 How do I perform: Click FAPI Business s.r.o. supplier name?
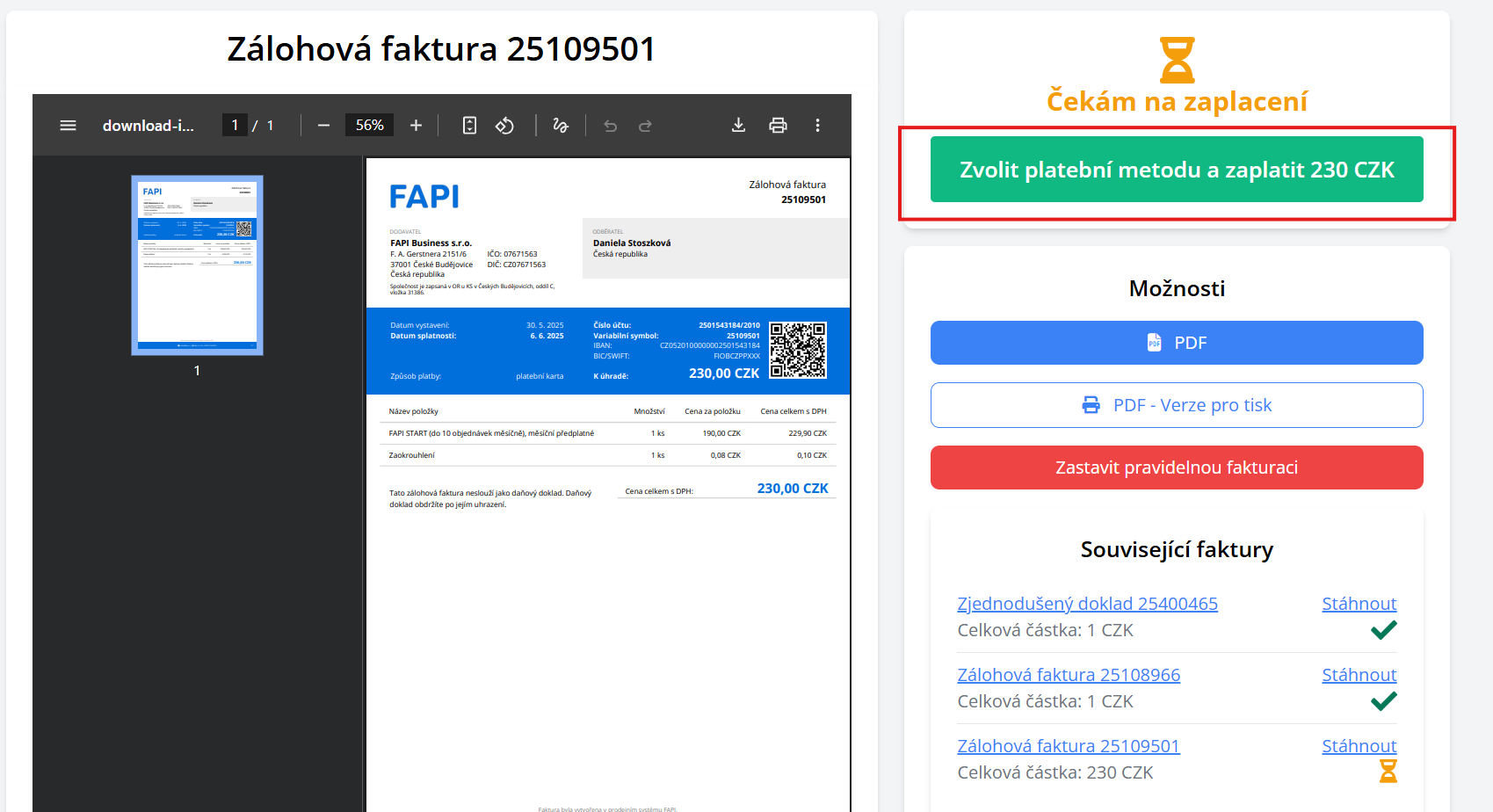[x=431, y=243]
